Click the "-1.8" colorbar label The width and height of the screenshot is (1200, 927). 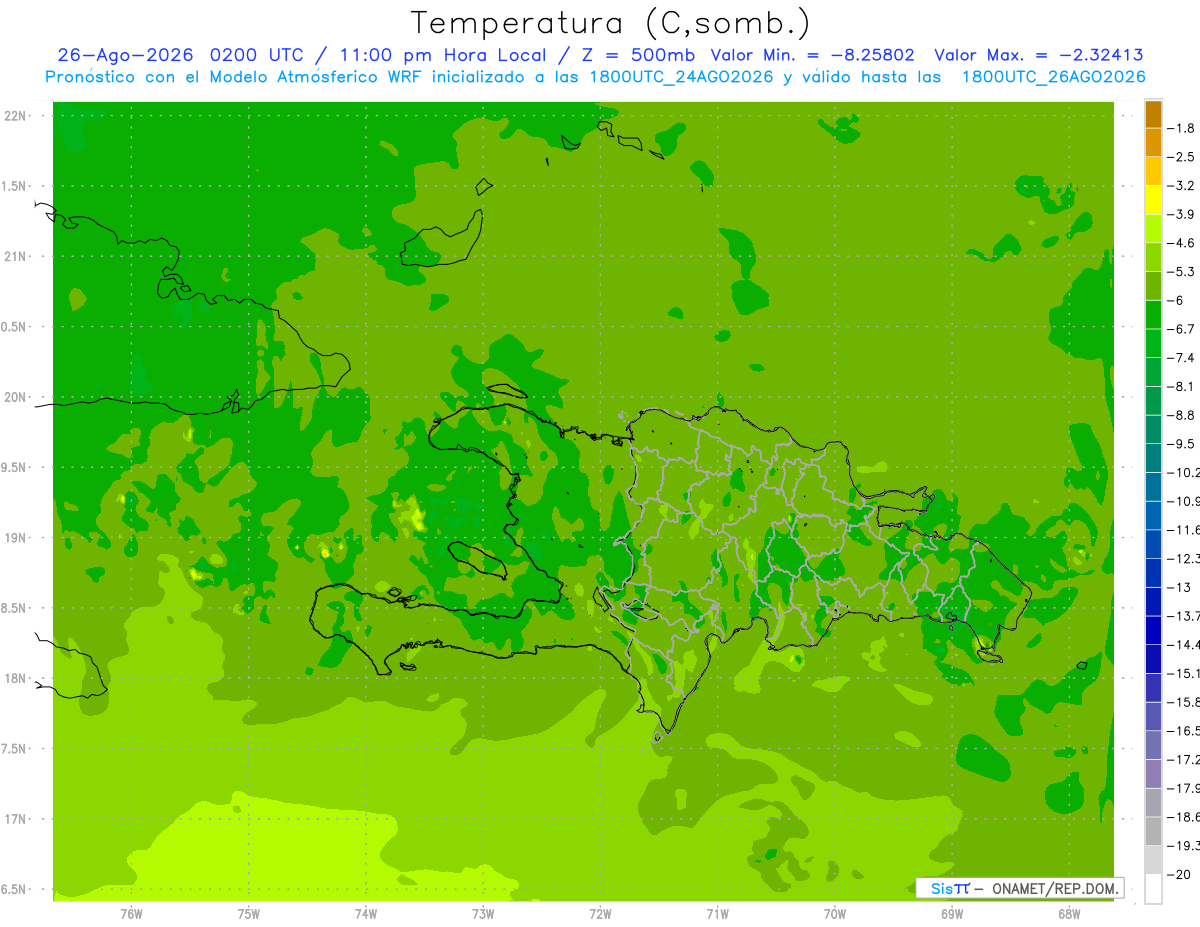tap(1182, 128)
